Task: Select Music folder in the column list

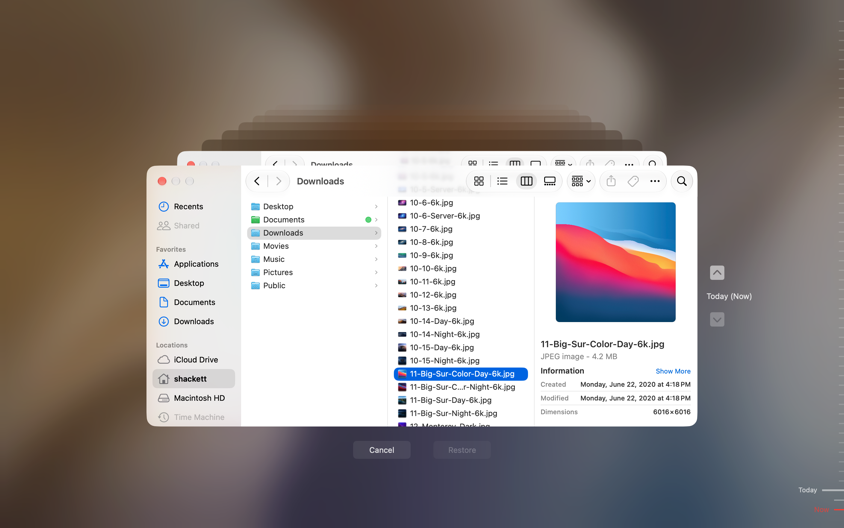Action: 314,259
